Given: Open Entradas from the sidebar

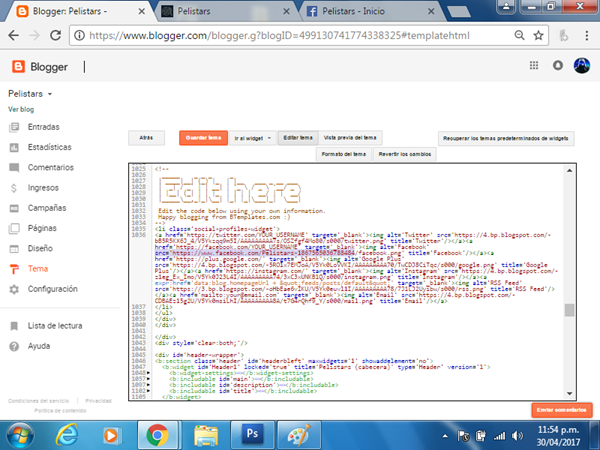Looking at the screenshot, I should click(x=42, y=127).
